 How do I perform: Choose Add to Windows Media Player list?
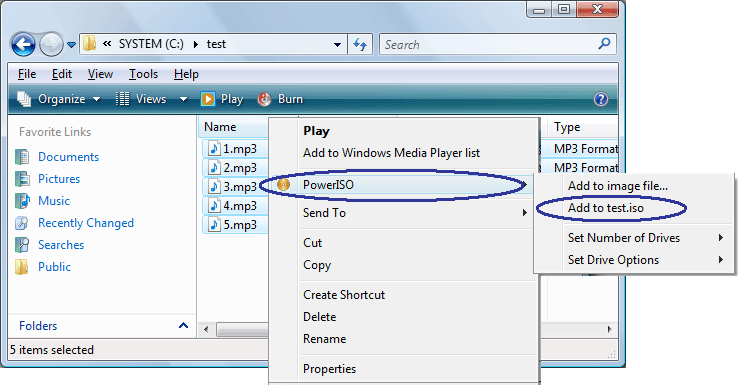tap(391, 153)
